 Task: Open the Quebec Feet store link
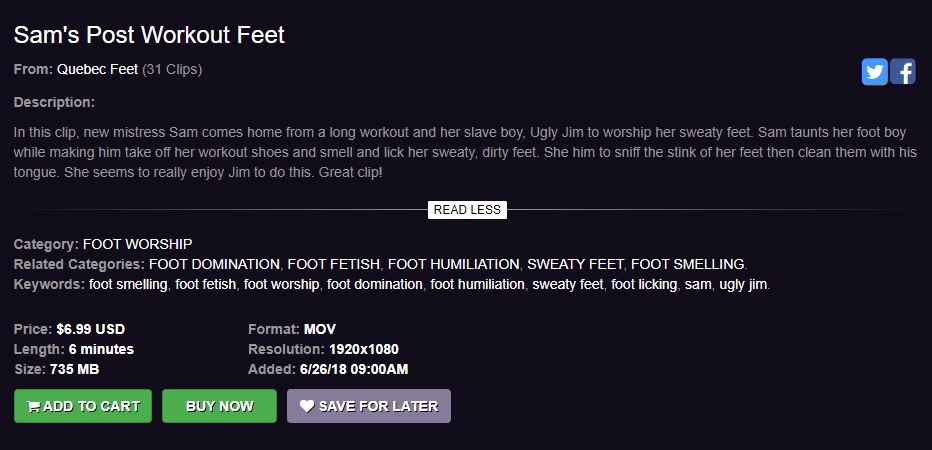click(97, 70)
